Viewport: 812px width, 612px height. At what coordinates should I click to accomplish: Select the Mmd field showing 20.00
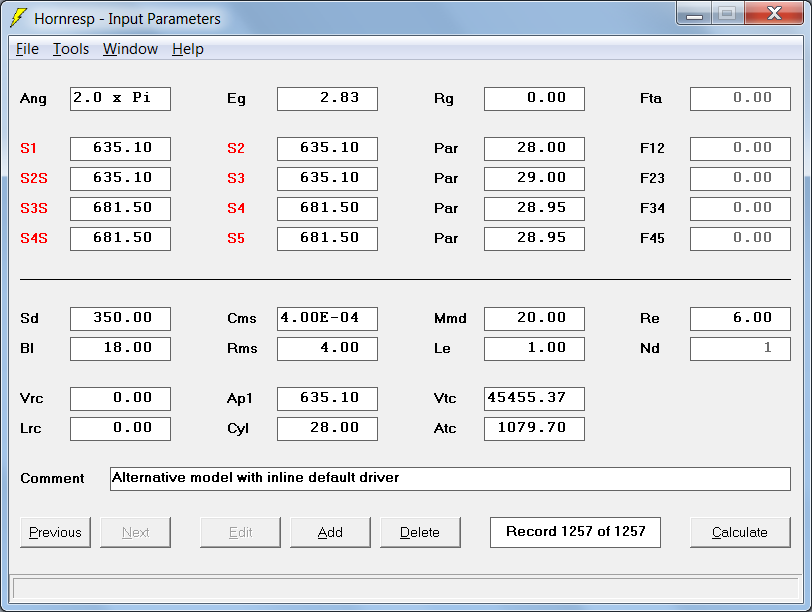[x=534, y=319]
